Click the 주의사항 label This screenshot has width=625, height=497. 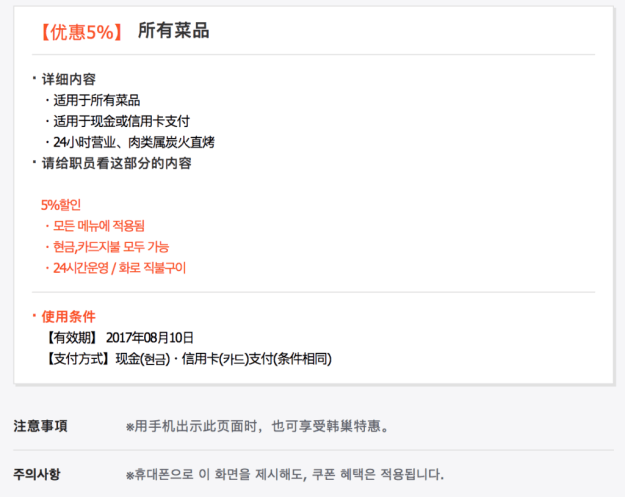pyautogui.click(x=37, y=474)
